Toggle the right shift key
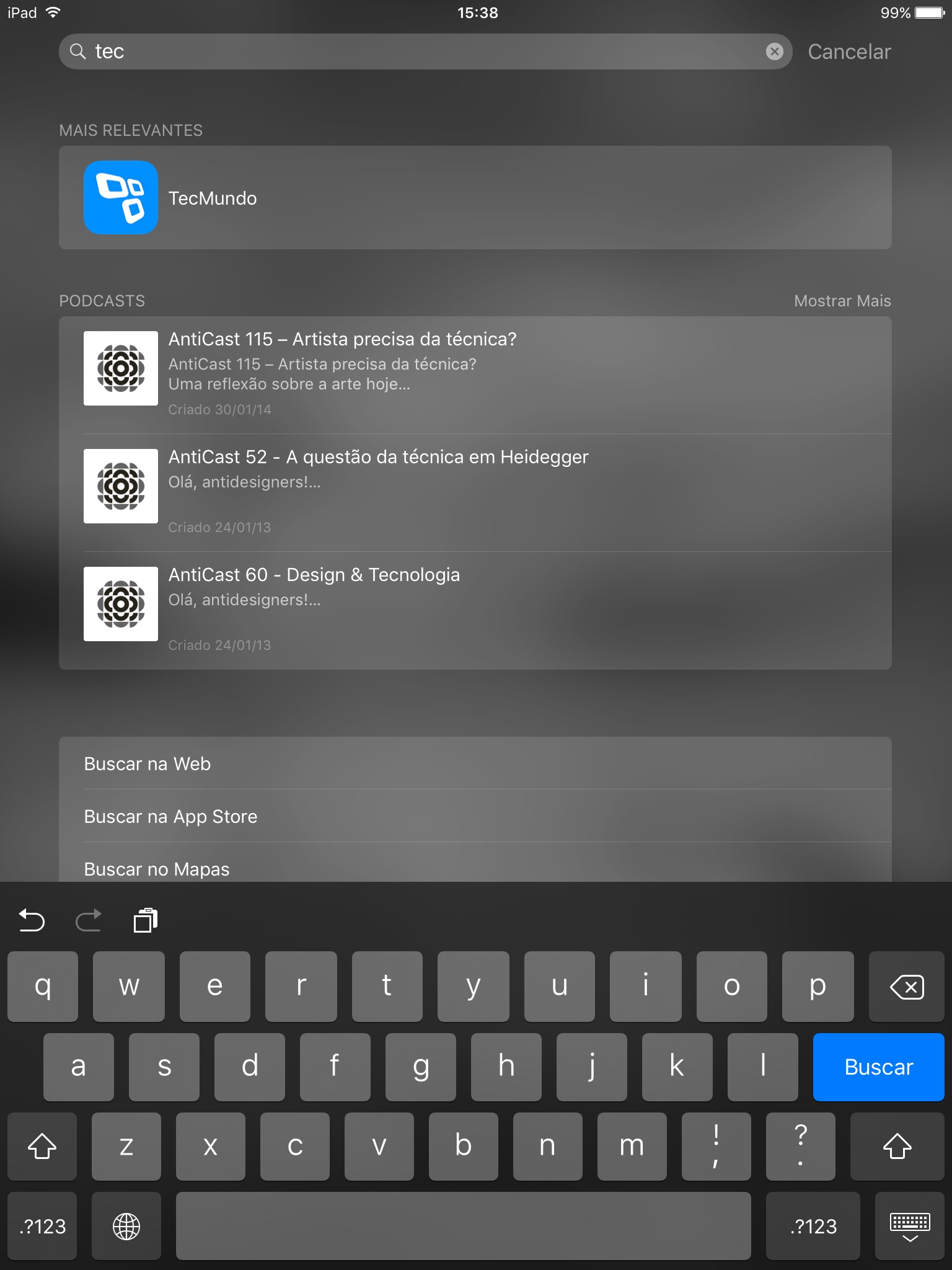Screen dimensions: 952x1270 897,1146
